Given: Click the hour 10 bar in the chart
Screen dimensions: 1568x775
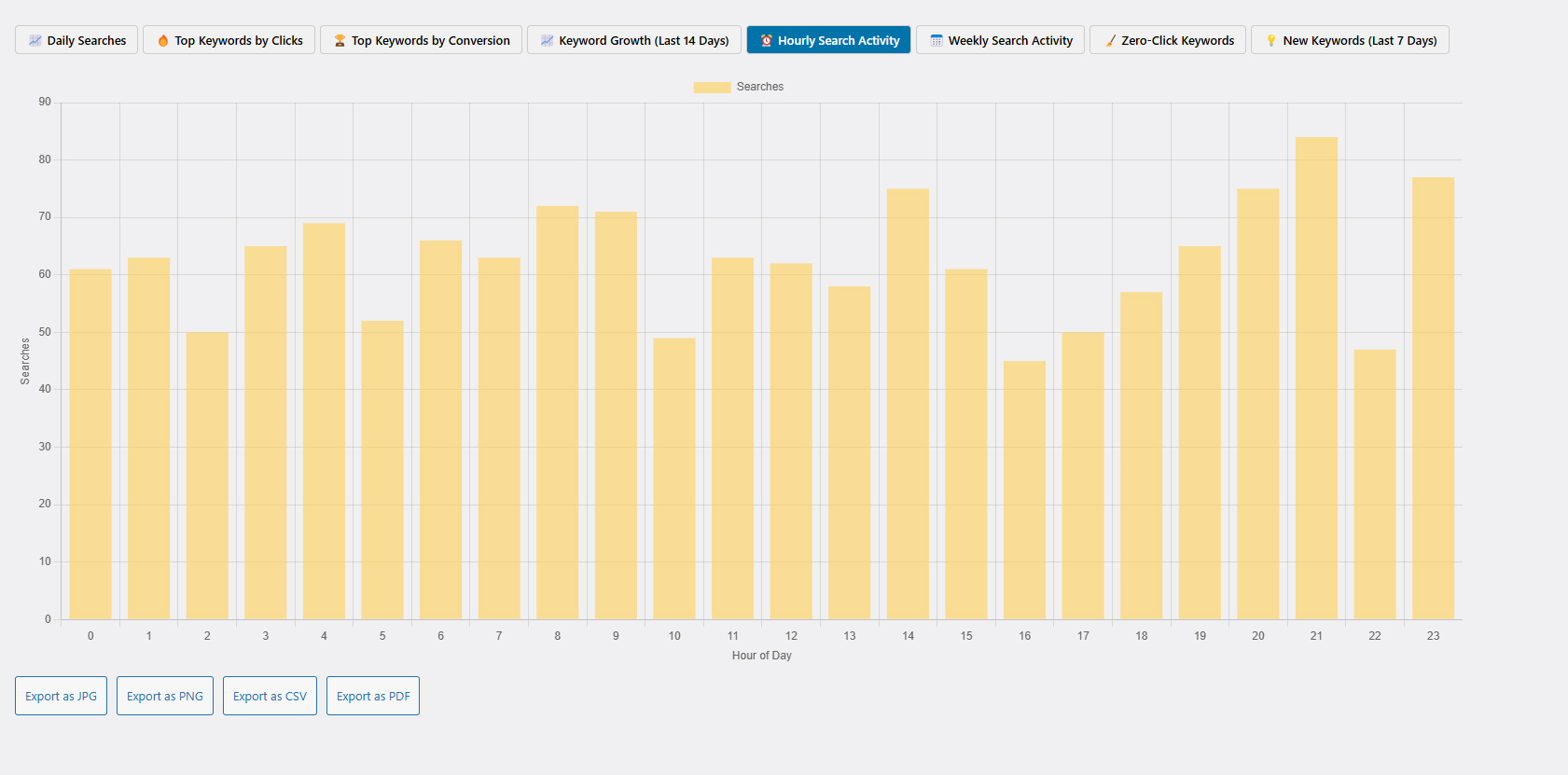Looking at the screenshot, I should 674,478.
